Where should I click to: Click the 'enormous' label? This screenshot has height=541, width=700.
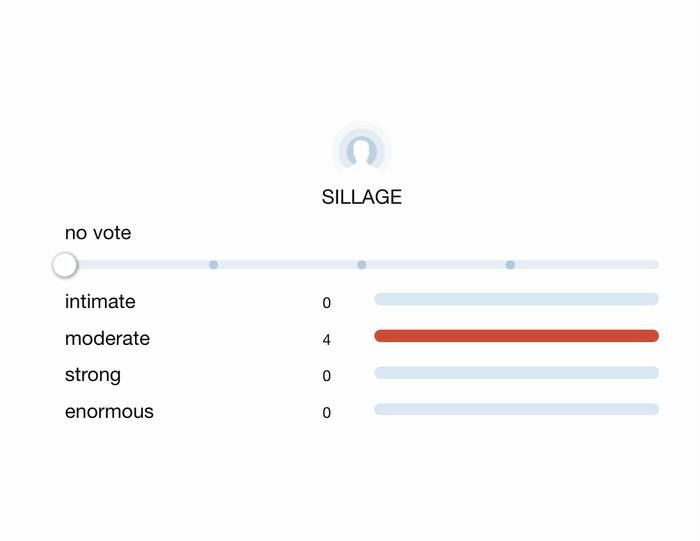pyautogui.click(x=109, y=412)
